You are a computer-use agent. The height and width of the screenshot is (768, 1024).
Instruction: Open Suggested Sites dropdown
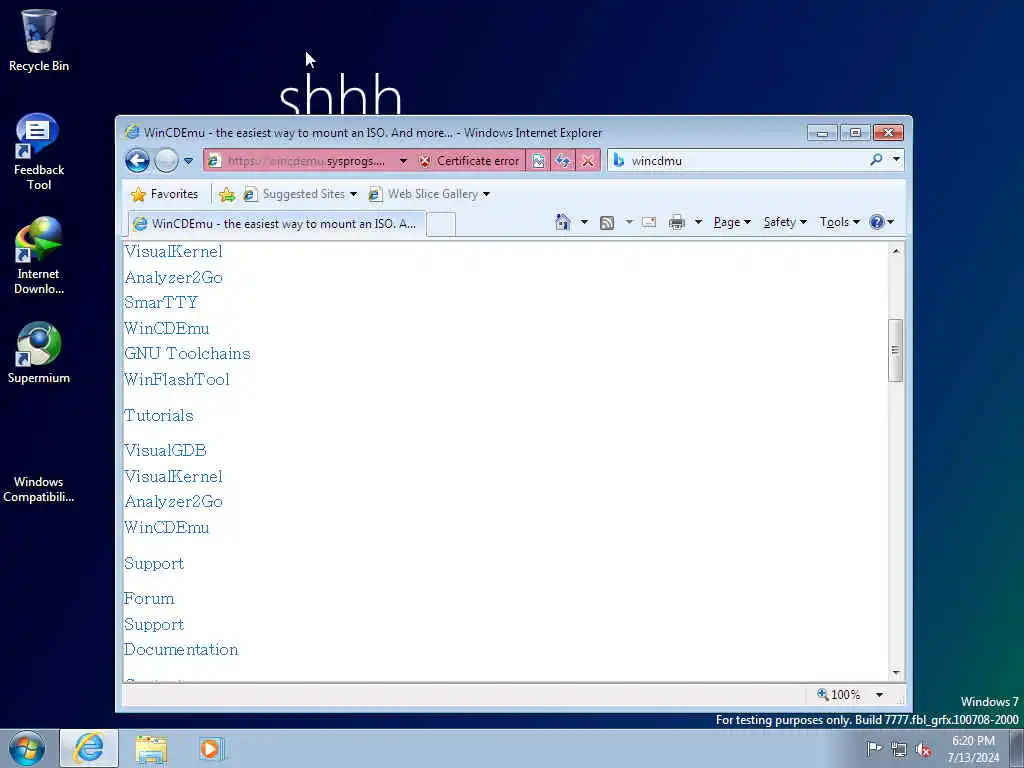[x=300, y=194]
